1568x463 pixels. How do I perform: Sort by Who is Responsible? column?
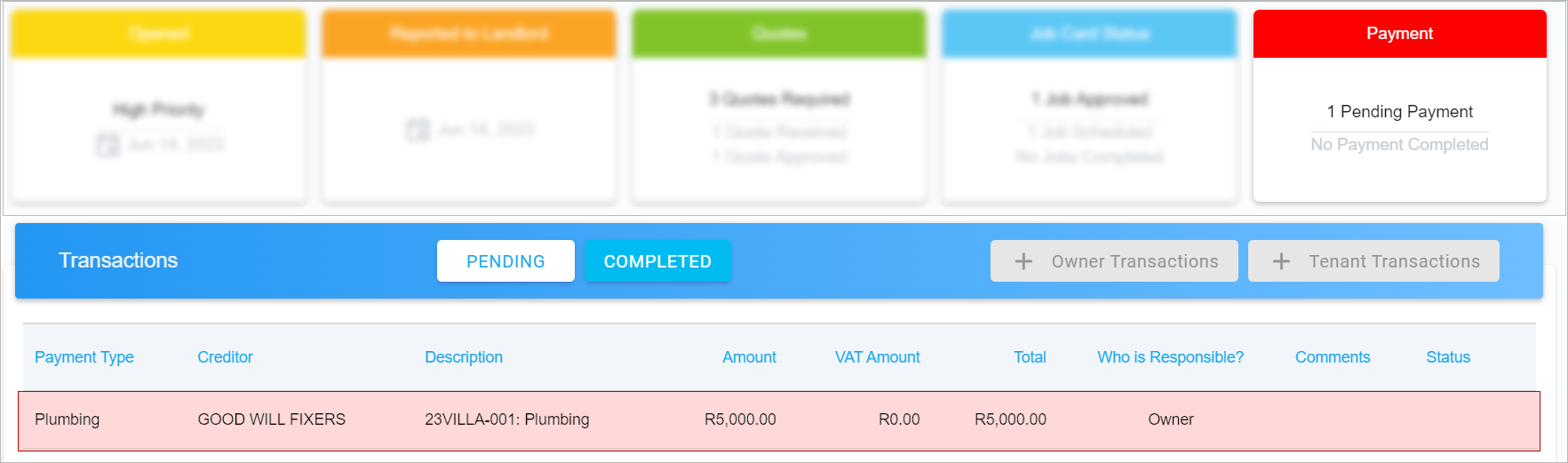pos(1170,357)
